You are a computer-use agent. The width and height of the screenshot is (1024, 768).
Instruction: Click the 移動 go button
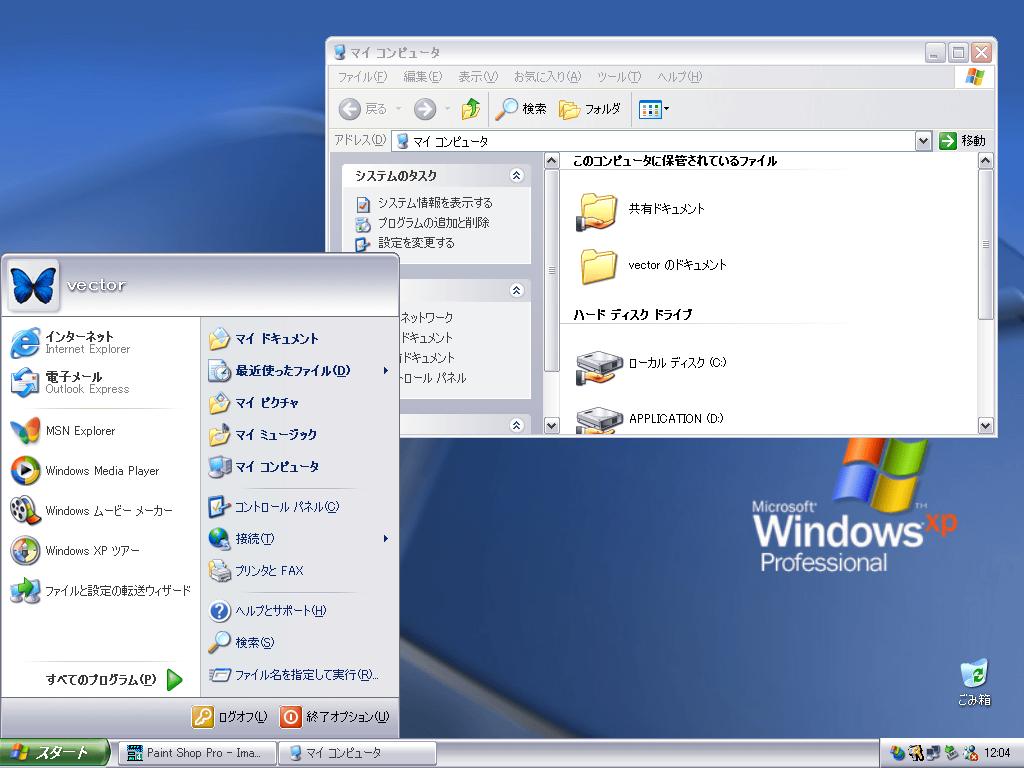click(x=962, y=141)
